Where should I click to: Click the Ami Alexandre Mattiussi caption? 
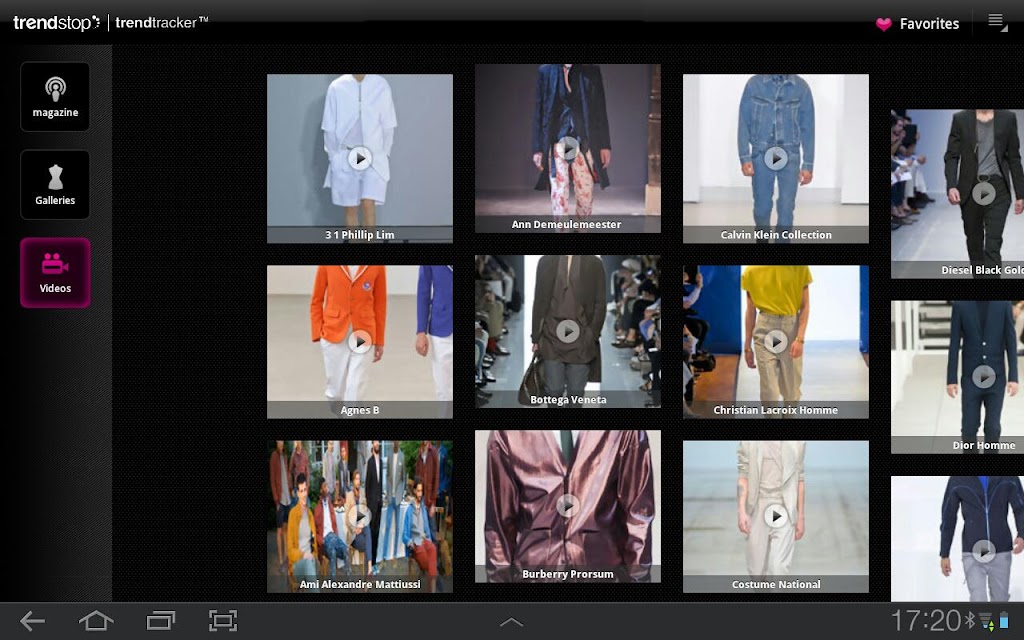click(359, 584)
